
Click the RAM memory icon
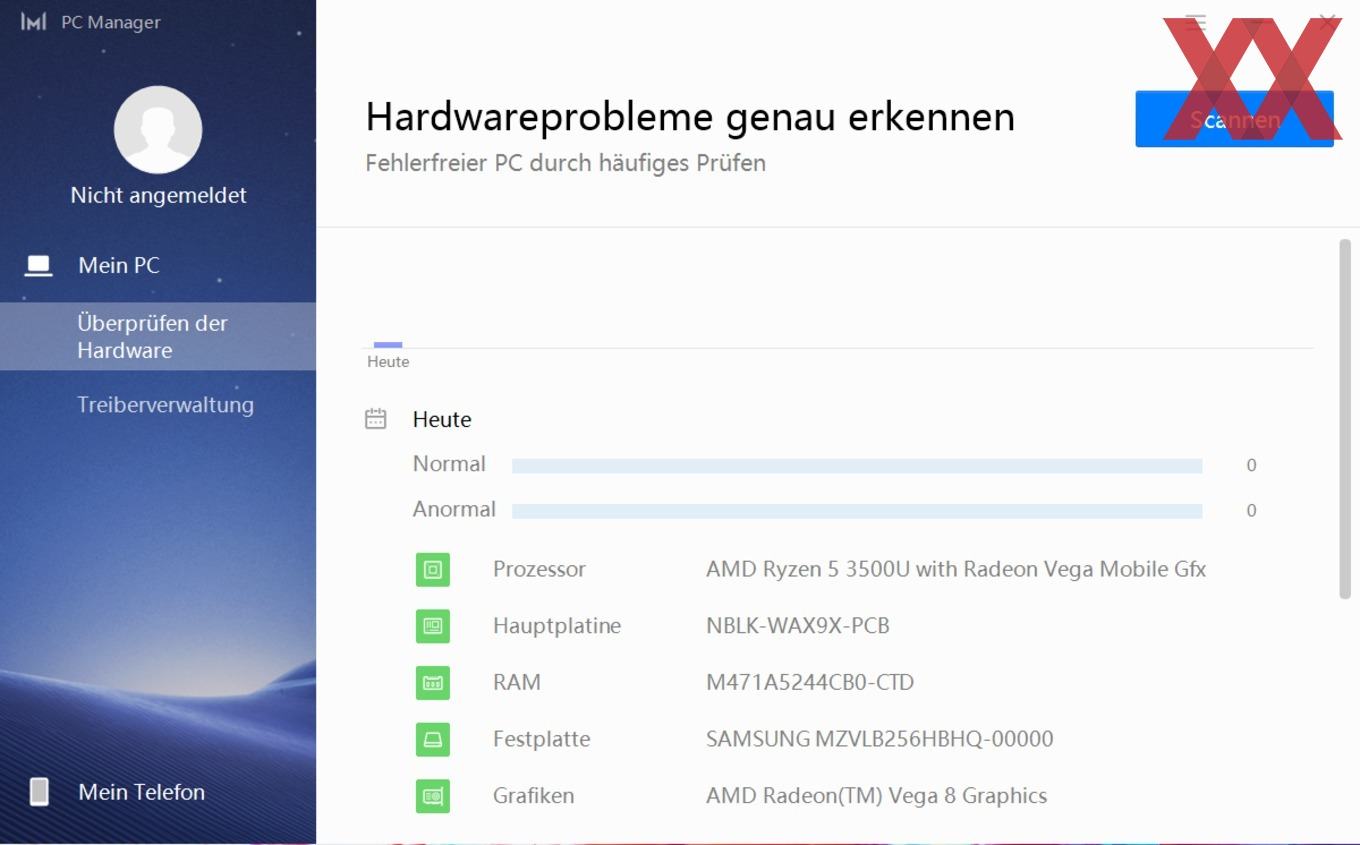[x=433, y=683]
